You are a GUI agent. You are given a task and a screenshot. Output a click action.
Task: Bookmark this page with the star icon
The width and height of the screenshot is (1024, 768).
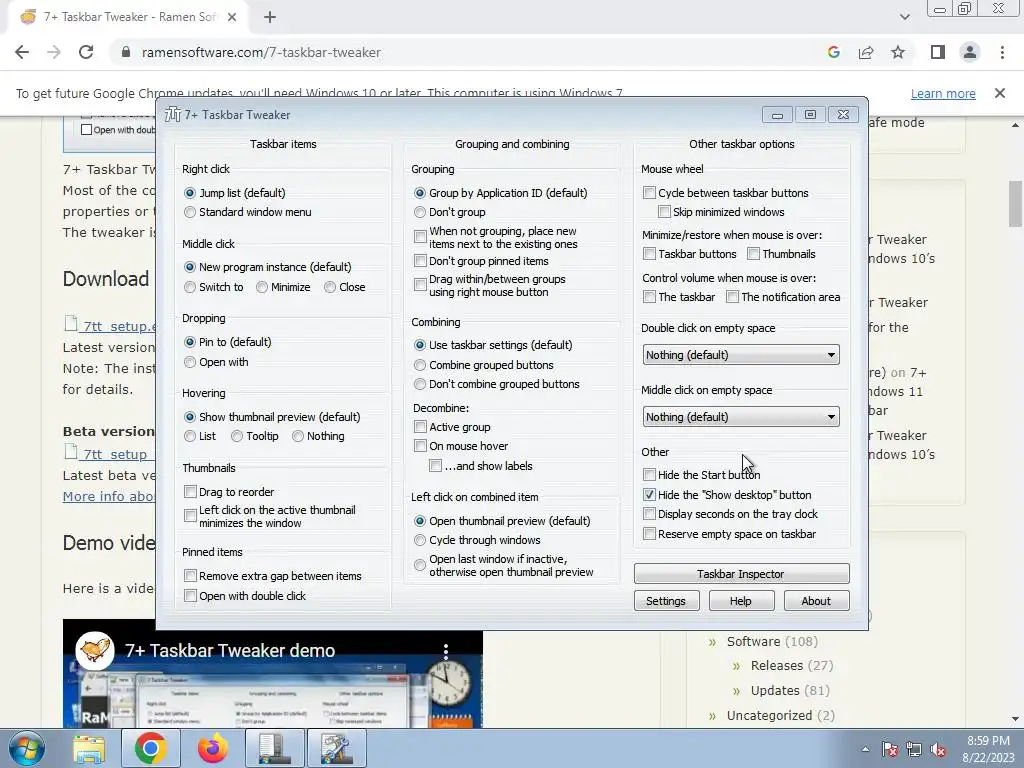click(898, 52)
